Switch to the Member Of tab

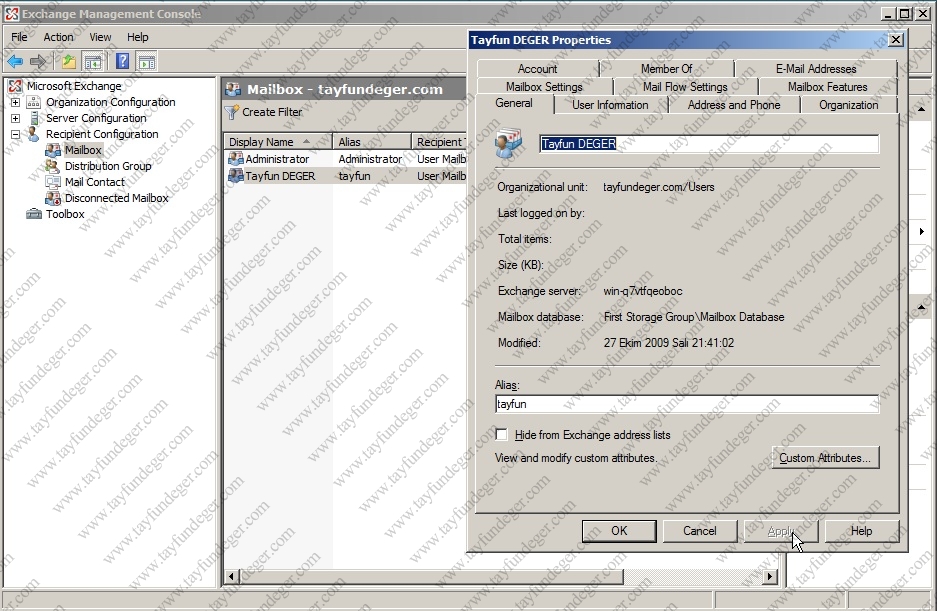[666, 69]
